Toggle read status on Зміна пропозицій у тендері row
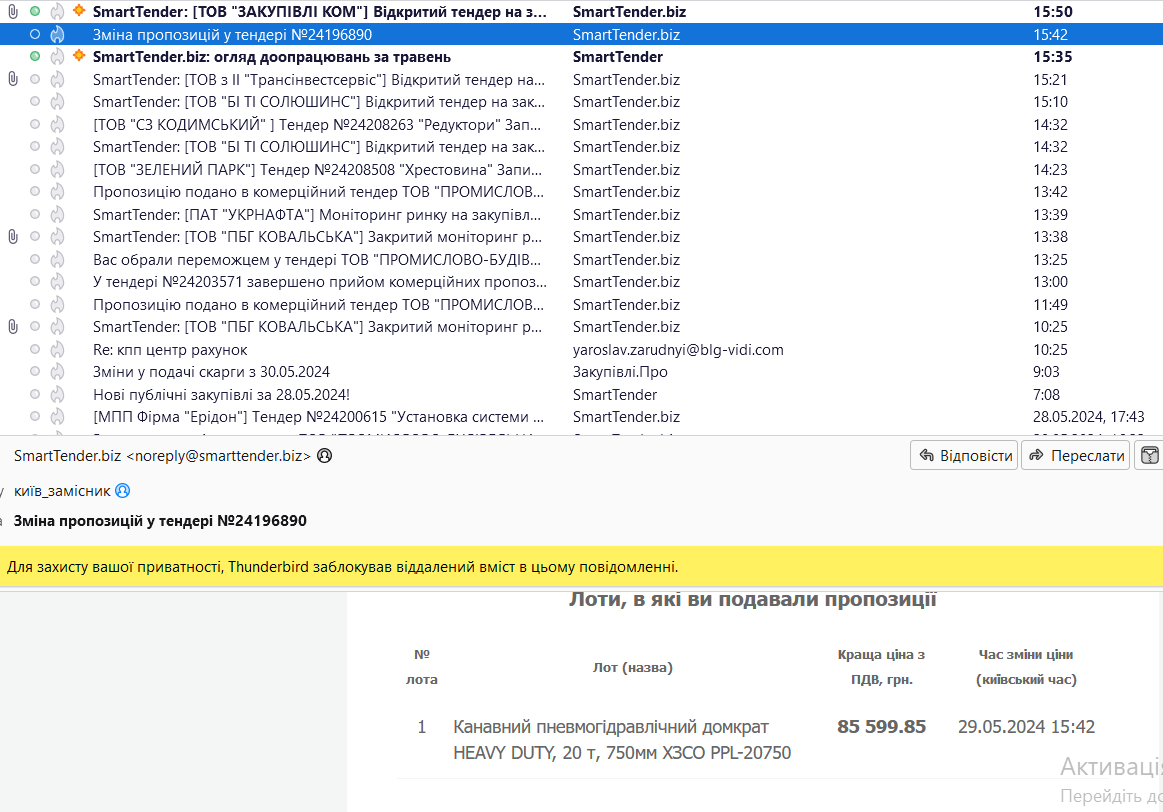The width and height of the screenshot is (1163, 812). tap(35, 34)
